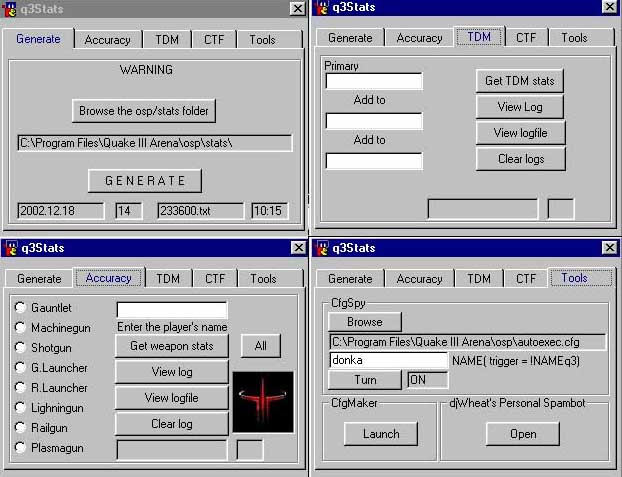Click the 14 count field
622x477 pixels.
[129, 211]
